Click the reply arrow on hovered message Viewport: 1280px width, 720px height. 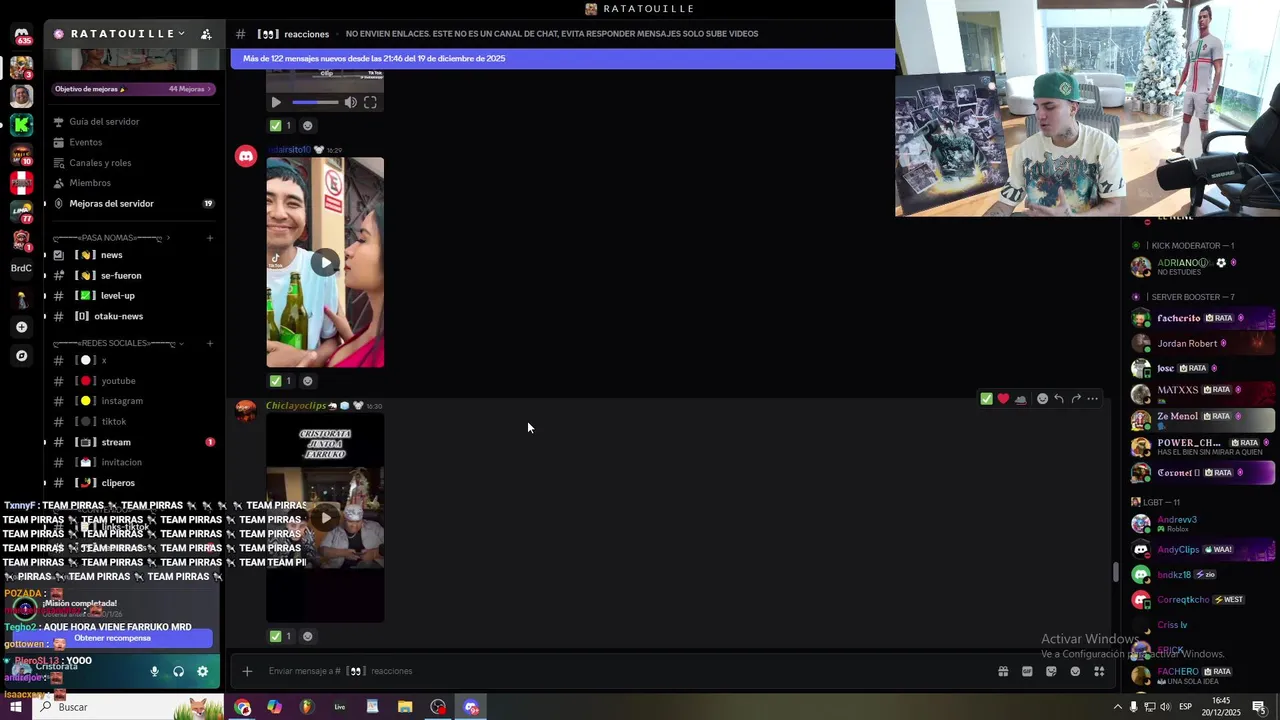[x=1059, y=399]
